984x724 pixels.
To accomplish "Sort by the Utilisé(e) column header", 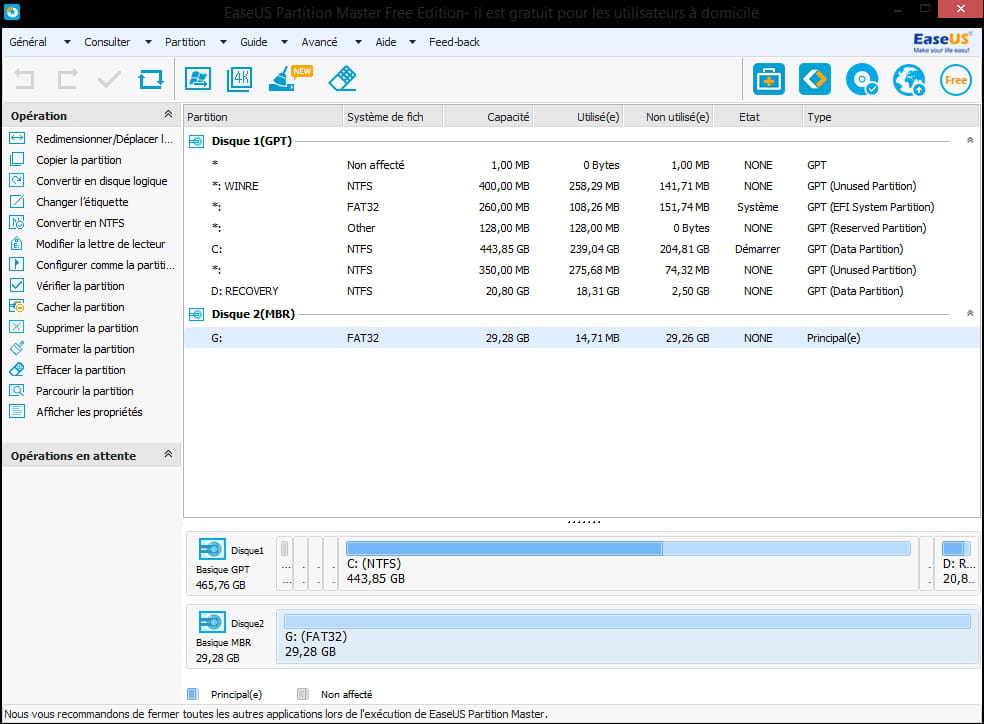I will [x=579, y=117].
